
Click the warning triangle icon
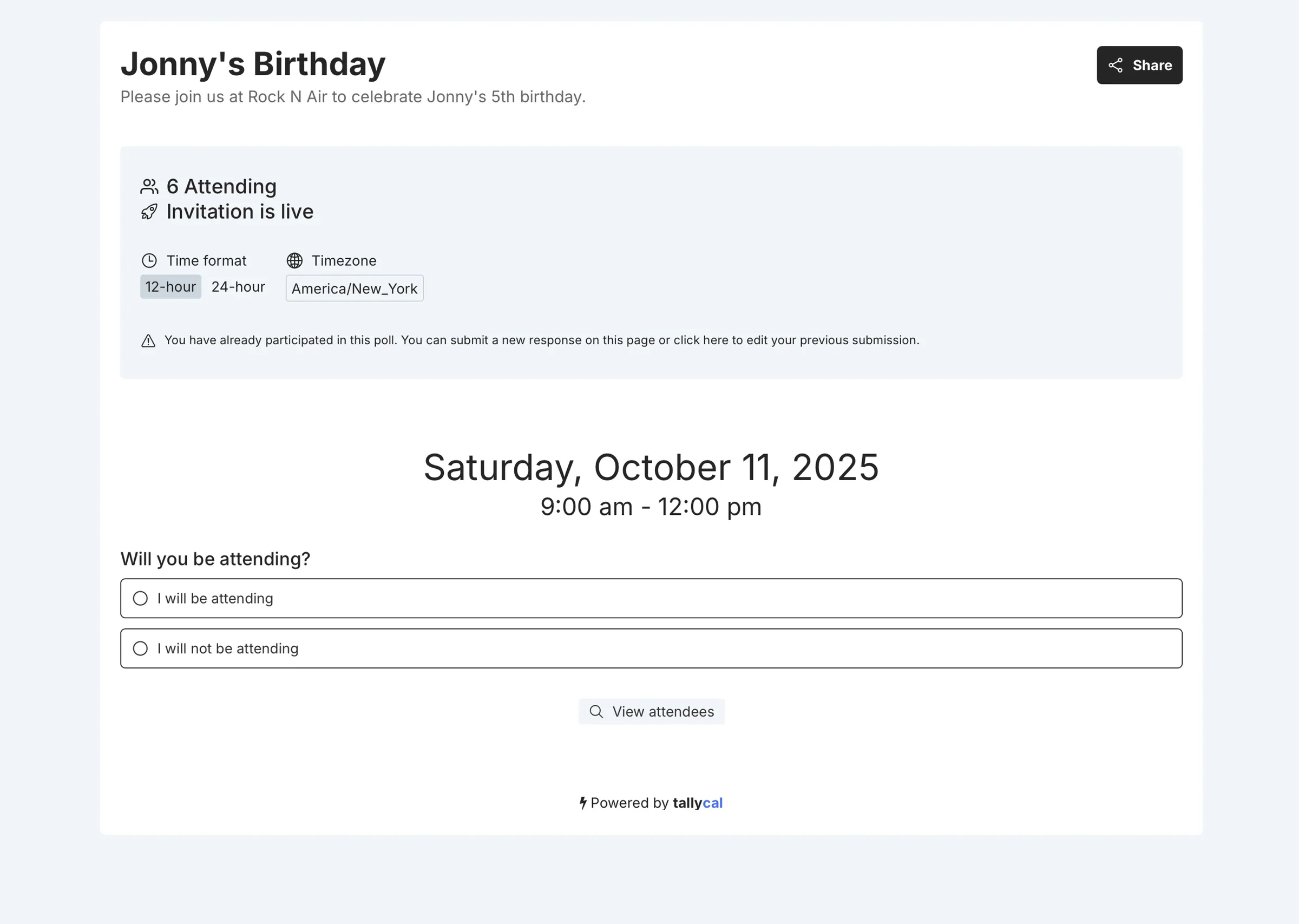click(148, 341)
